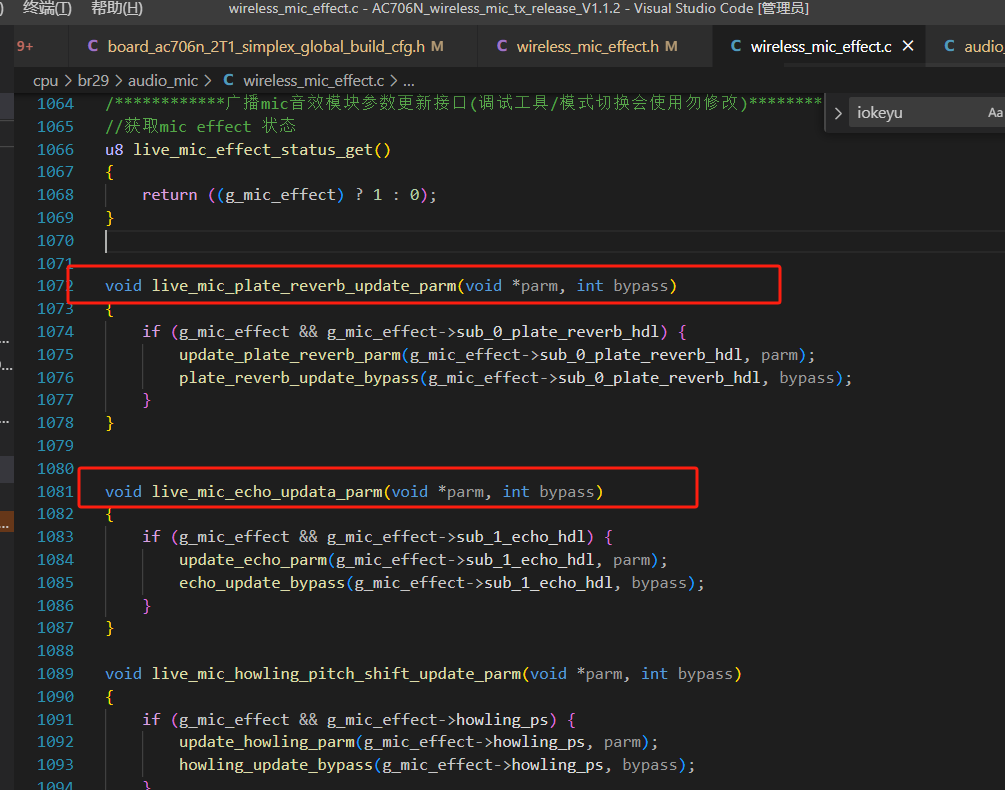The image size is (1005, 790).
Task: Click the update_plate_reverb_parm call
Action: [x=290, y=355]
